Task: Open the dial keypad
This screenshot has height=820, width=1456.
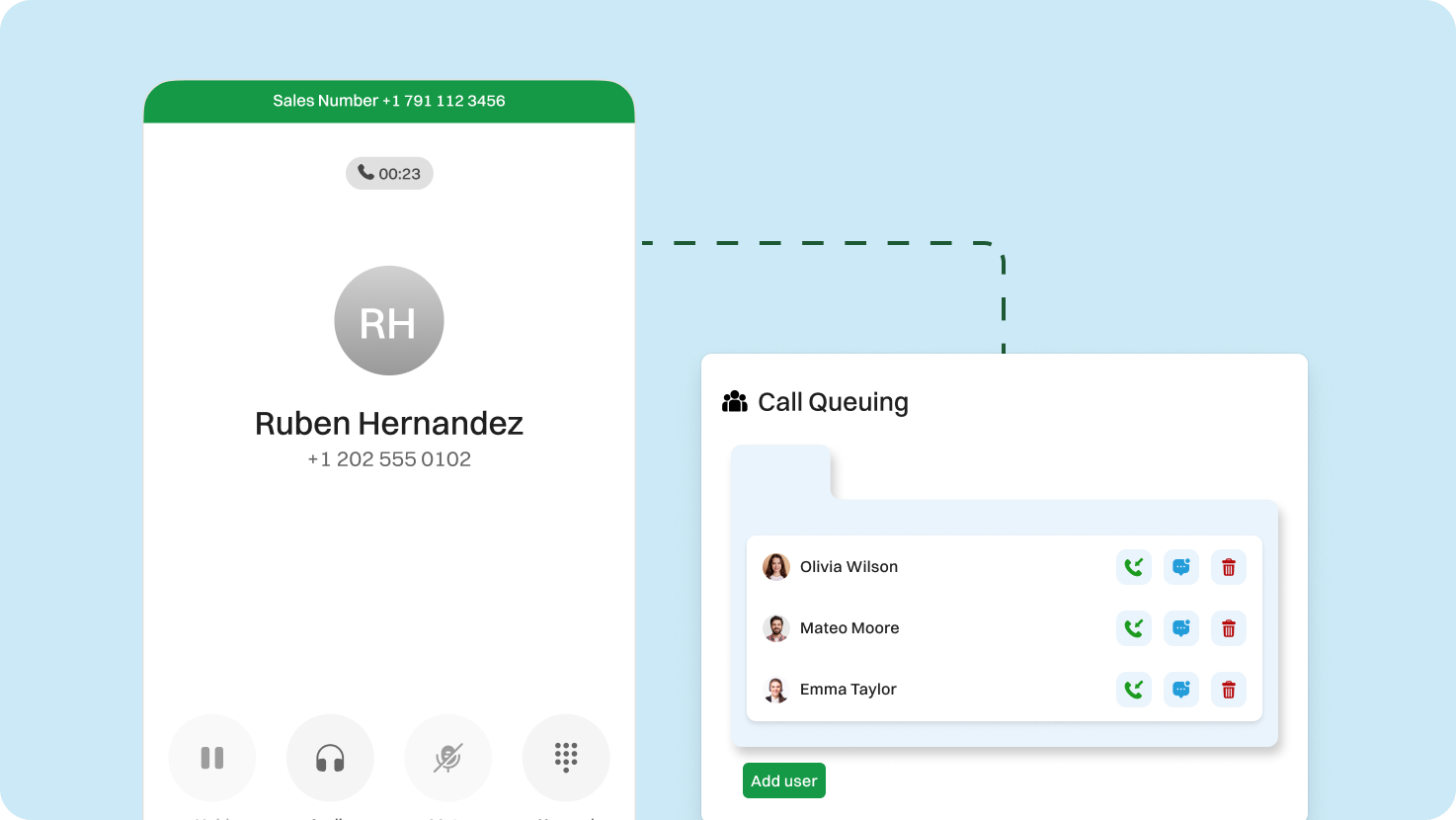Action: (566, 758)
